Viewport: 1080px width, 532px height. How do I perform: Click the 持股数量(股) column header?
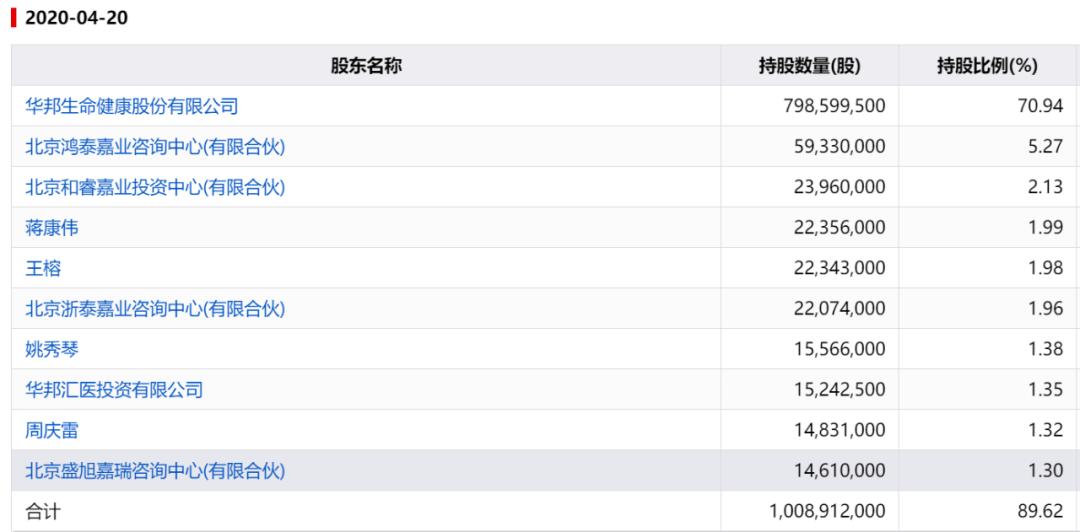[810, 66]
